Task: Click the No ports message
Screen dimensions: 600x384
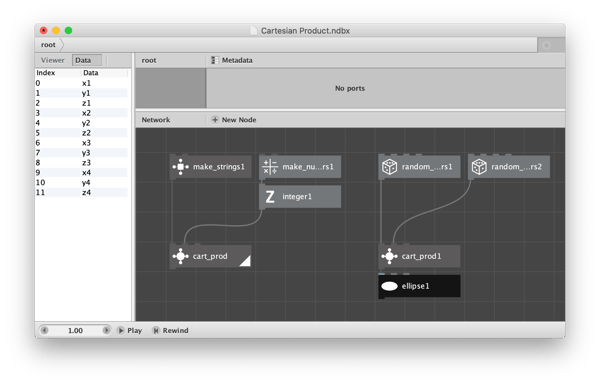Action: [350, 88]
